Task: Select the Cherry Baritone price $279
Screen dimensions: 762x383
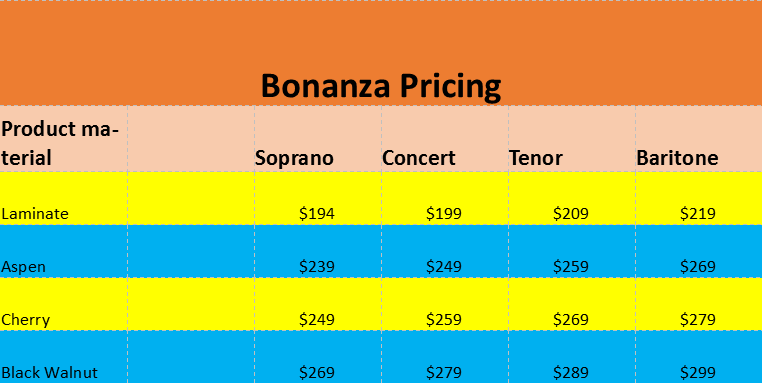Action: (699, 304)
